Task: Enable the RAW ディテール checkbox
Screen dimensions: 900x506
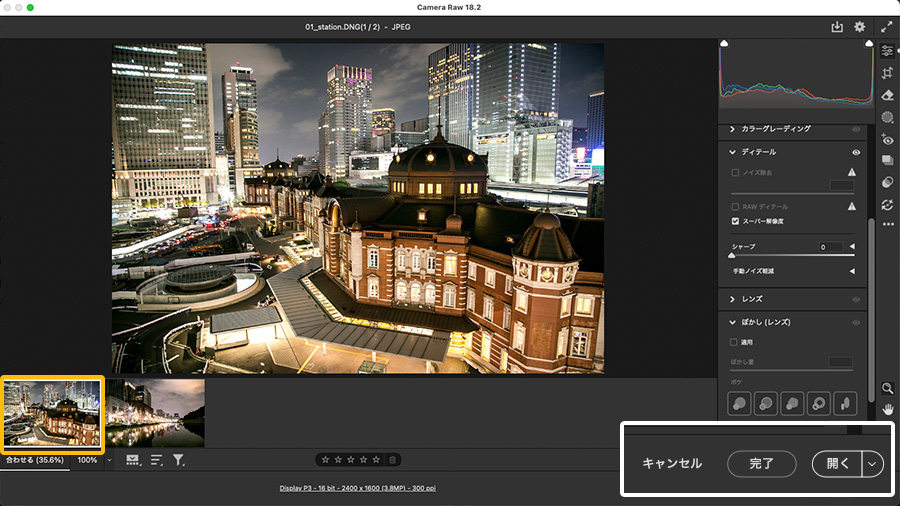Action: [735, 207]
